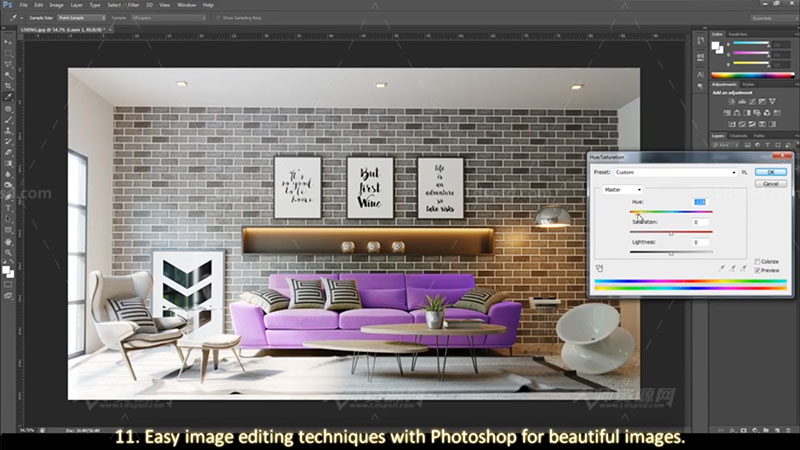Select the Eyedropper tool in left toolbar
The height and width of the screenshot is (450, 800).
click(8, 96)
